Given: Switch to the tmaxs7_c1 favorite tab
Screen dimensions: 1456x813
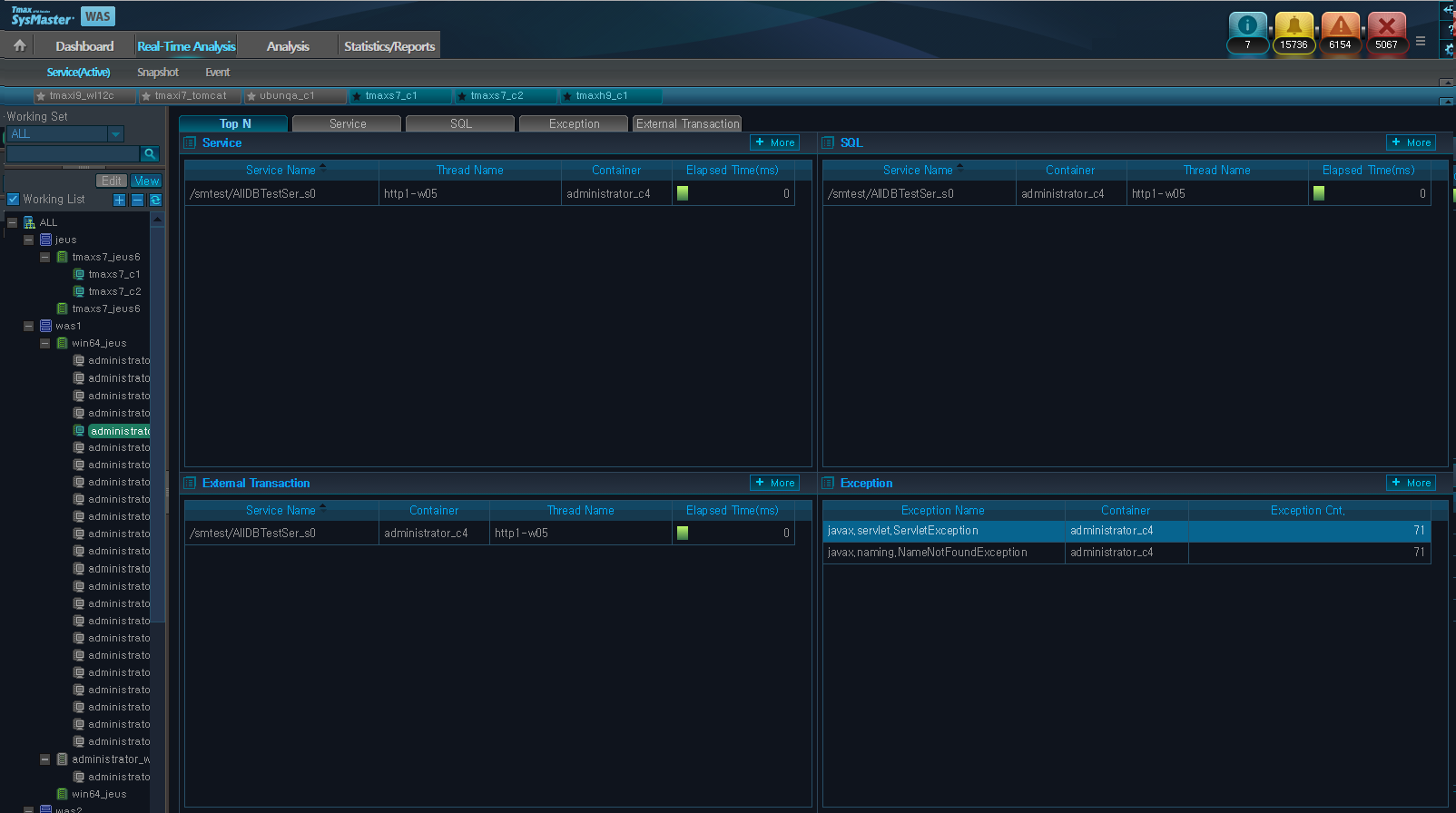Looking at the screenshot, I should pos(400,95).
